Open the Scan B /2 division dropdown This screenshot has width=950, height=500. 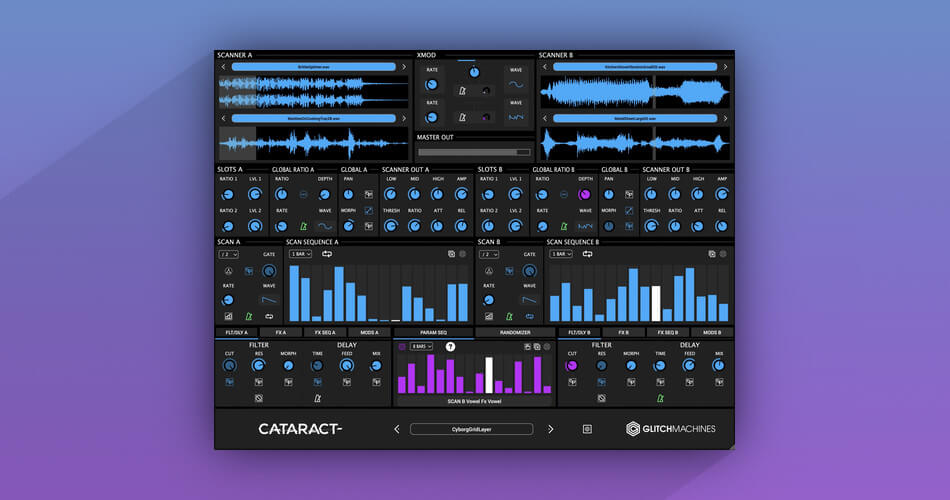click(489, 255)
